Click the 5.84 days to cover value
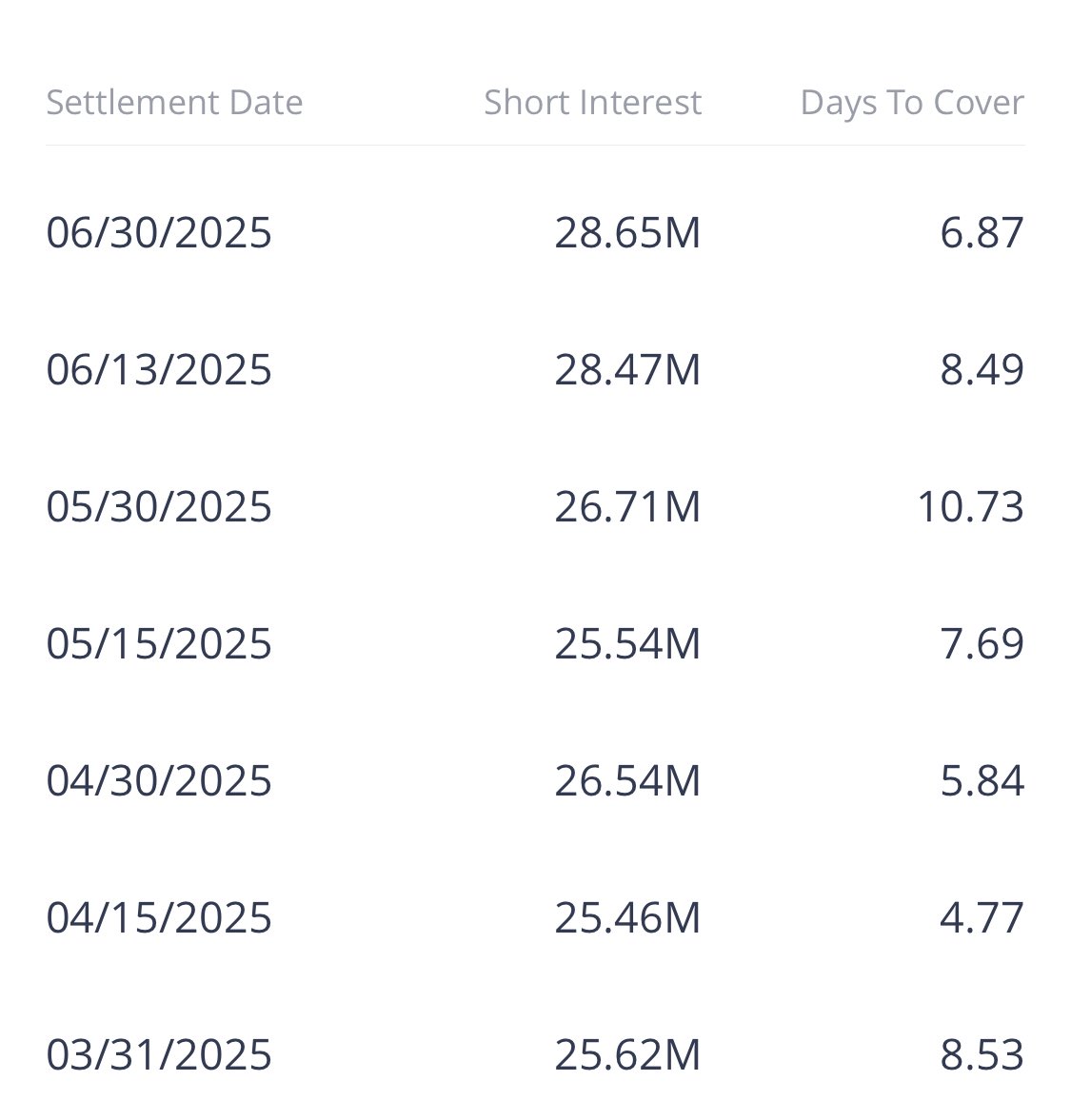The width and height of the screenshot is (1071, 1120). (x=982, y=780)
